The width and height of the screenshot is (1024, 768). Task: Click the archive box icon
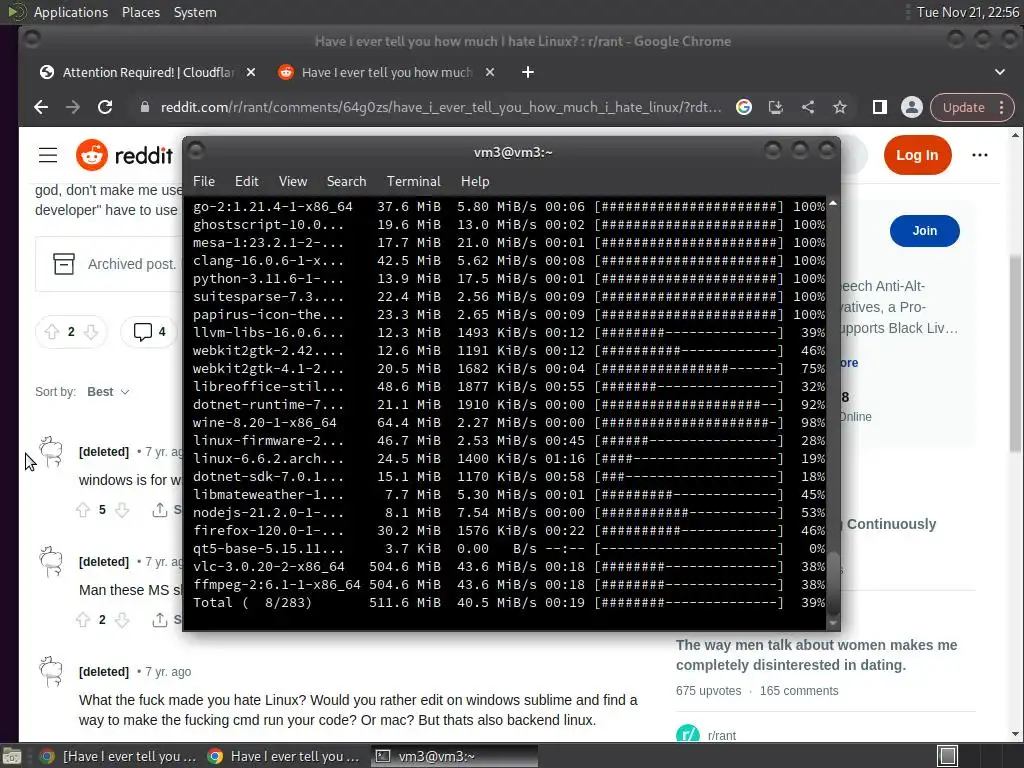point(63,264)
